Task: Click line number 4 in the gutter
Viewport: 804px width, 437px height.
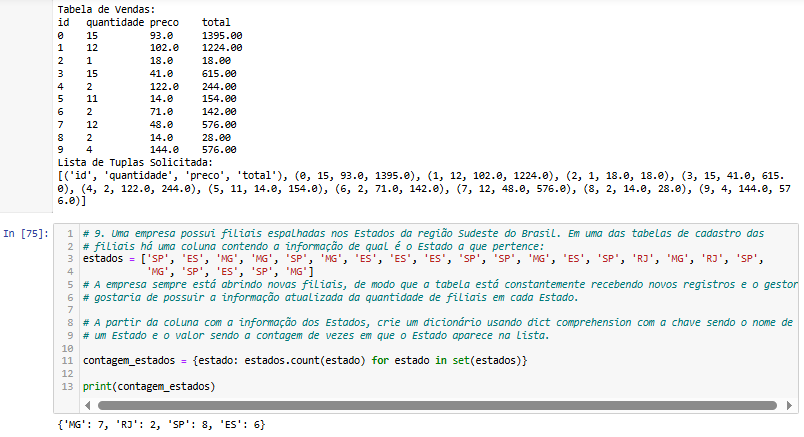Action: 70,271
